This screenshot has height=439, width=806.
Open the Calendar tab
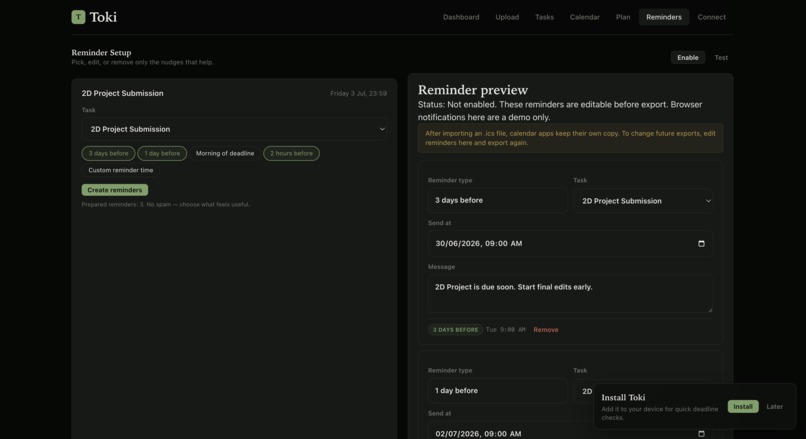coord(584,17)
